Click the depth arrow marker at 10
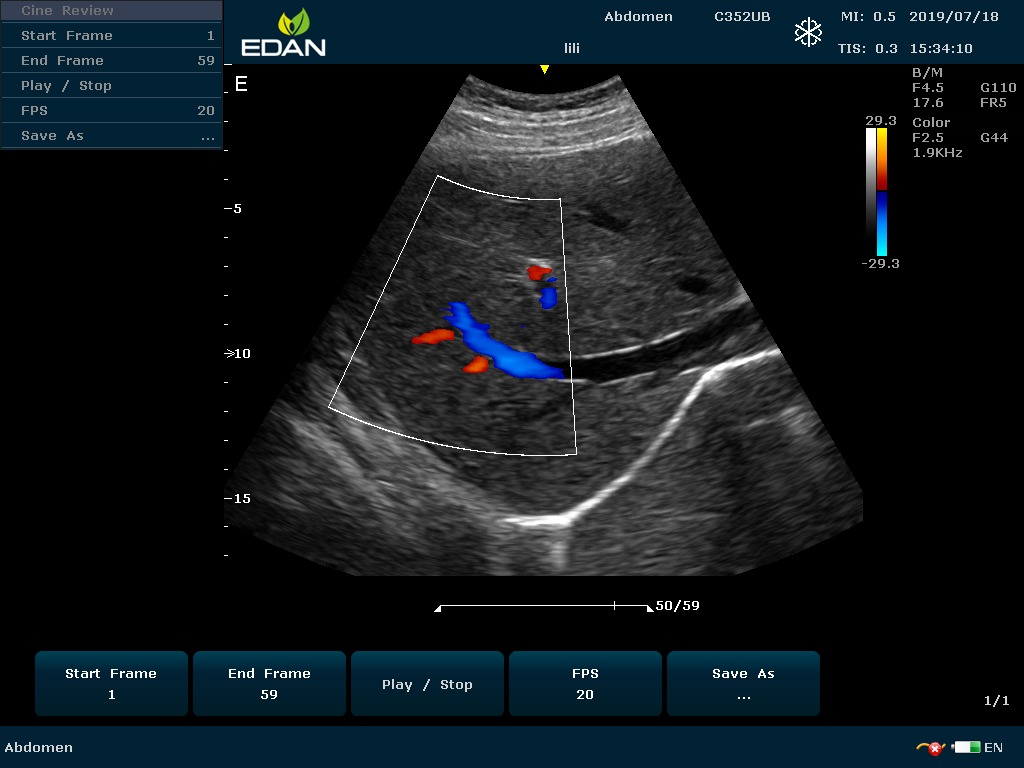This screenshot has width=1024, height=768. click(230, 353)
